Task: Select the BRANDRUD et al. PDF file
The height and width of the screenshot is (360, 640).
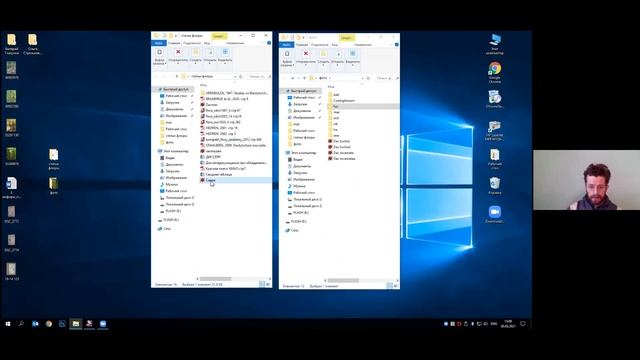Action: coord(224,99)
